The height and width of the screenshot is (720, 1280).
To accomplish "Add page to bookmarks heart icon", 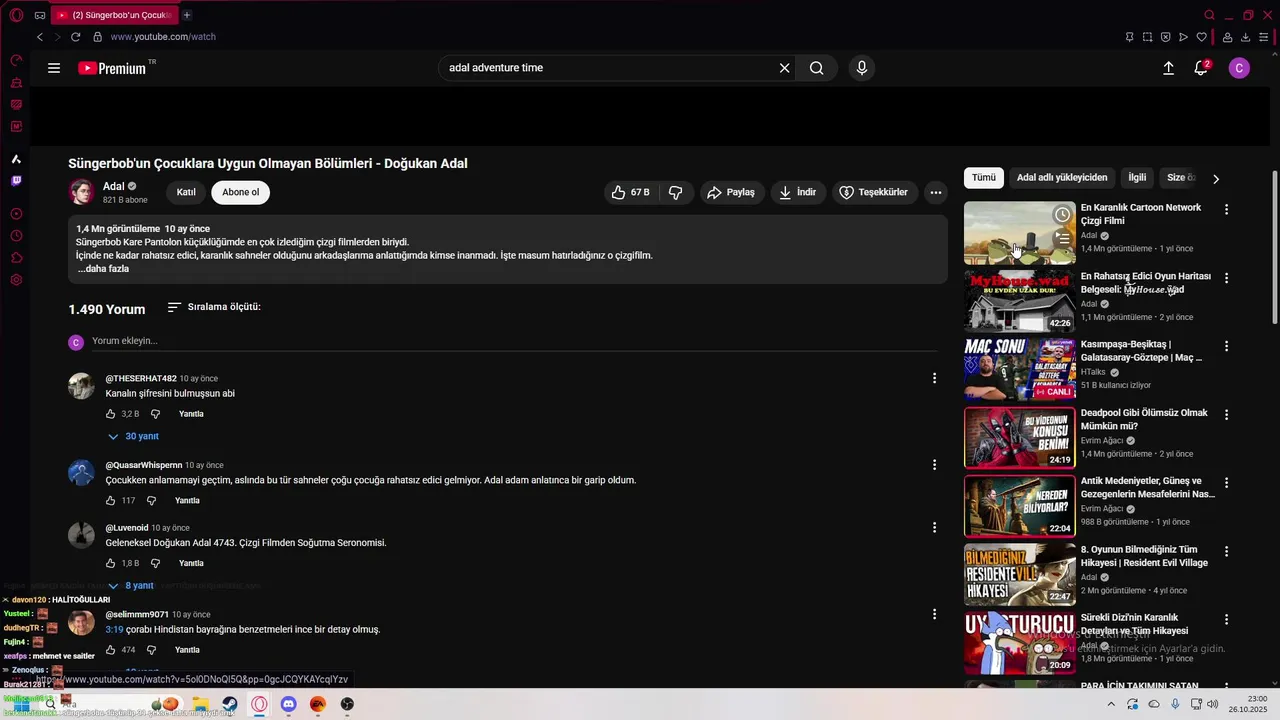I will pyautogui.click(x=1201, y=37).
